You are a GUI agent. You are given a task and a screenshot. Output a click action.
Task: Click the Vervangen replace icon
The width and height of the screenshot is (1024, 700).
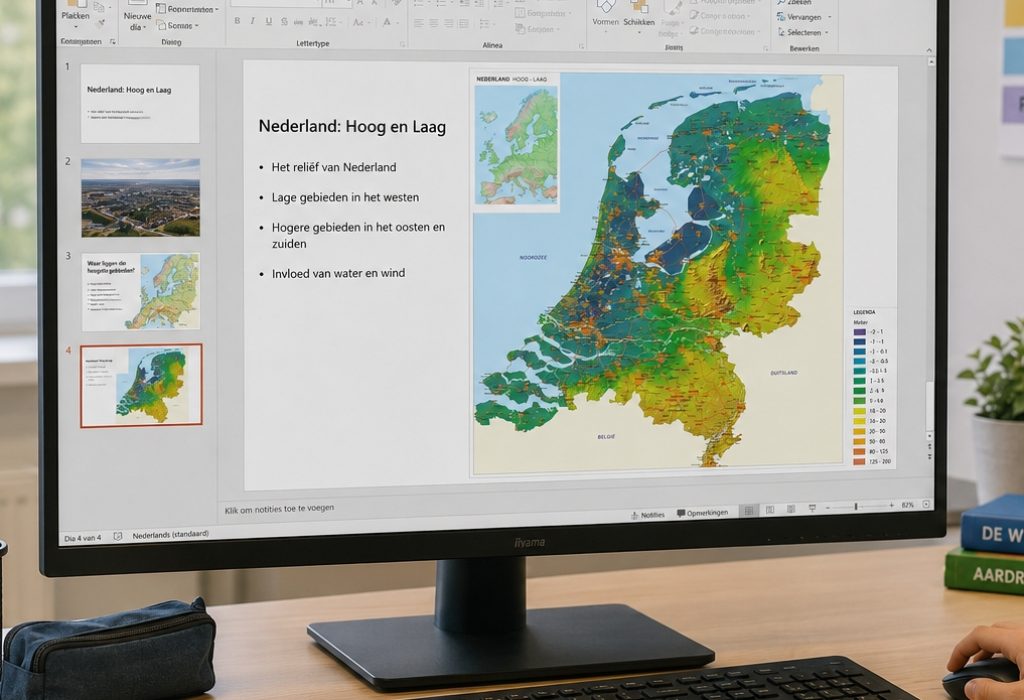(781, 17)
